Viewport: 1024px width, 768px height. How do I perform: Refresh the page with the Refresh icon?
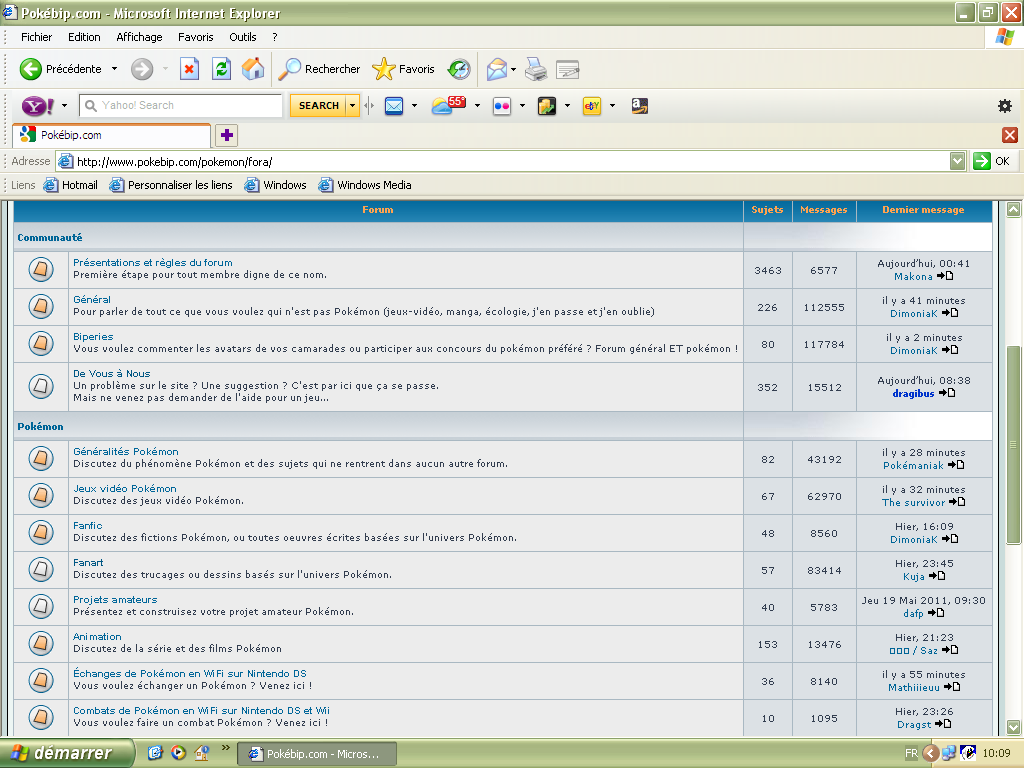click(221, 69)
